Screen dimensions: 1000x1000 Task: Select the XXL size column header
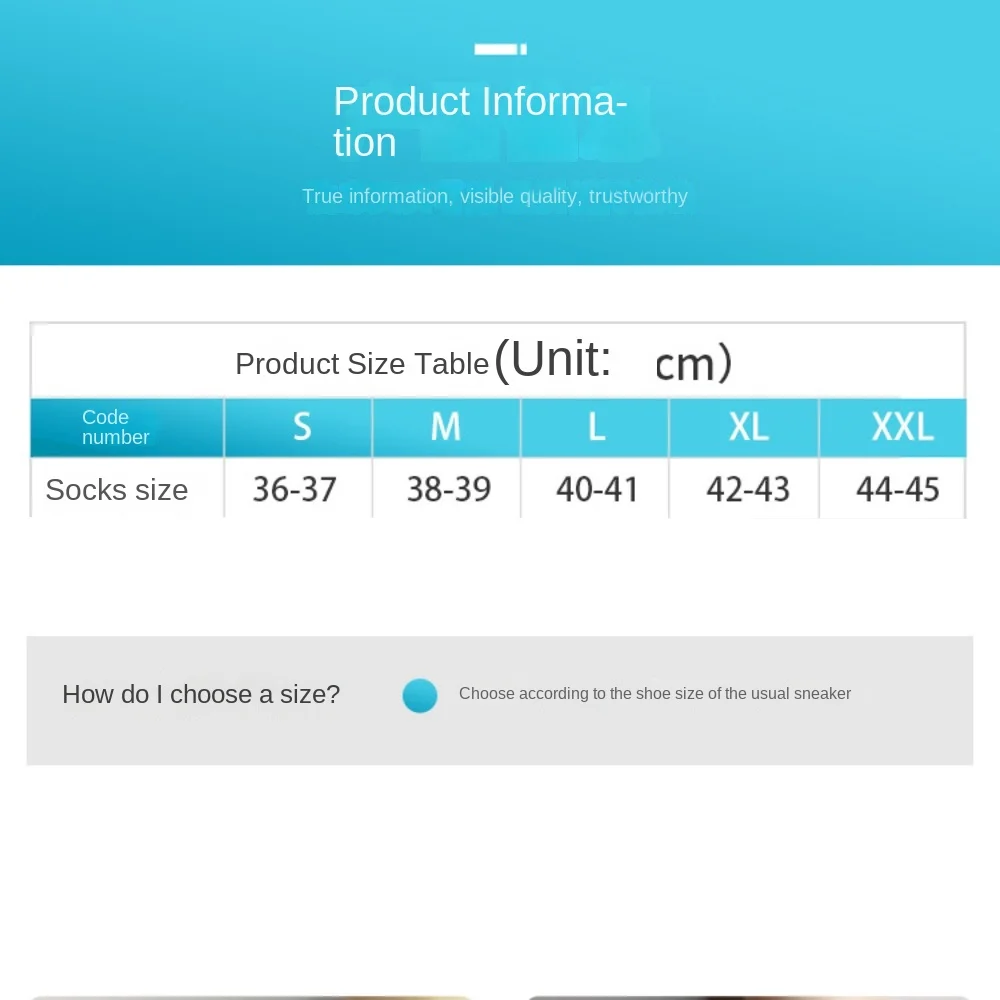[x=893, y=427]
